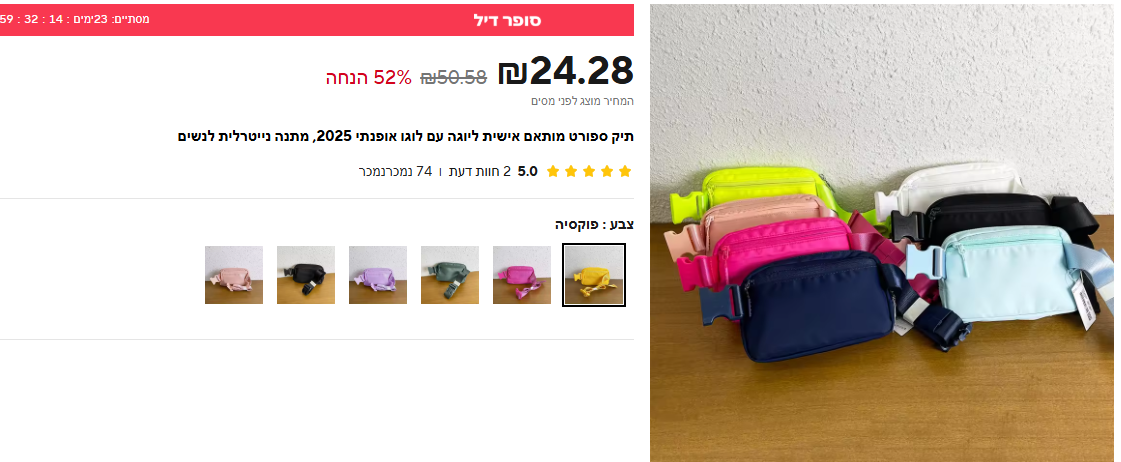Select the yellow bag color thumbnail

593,275
